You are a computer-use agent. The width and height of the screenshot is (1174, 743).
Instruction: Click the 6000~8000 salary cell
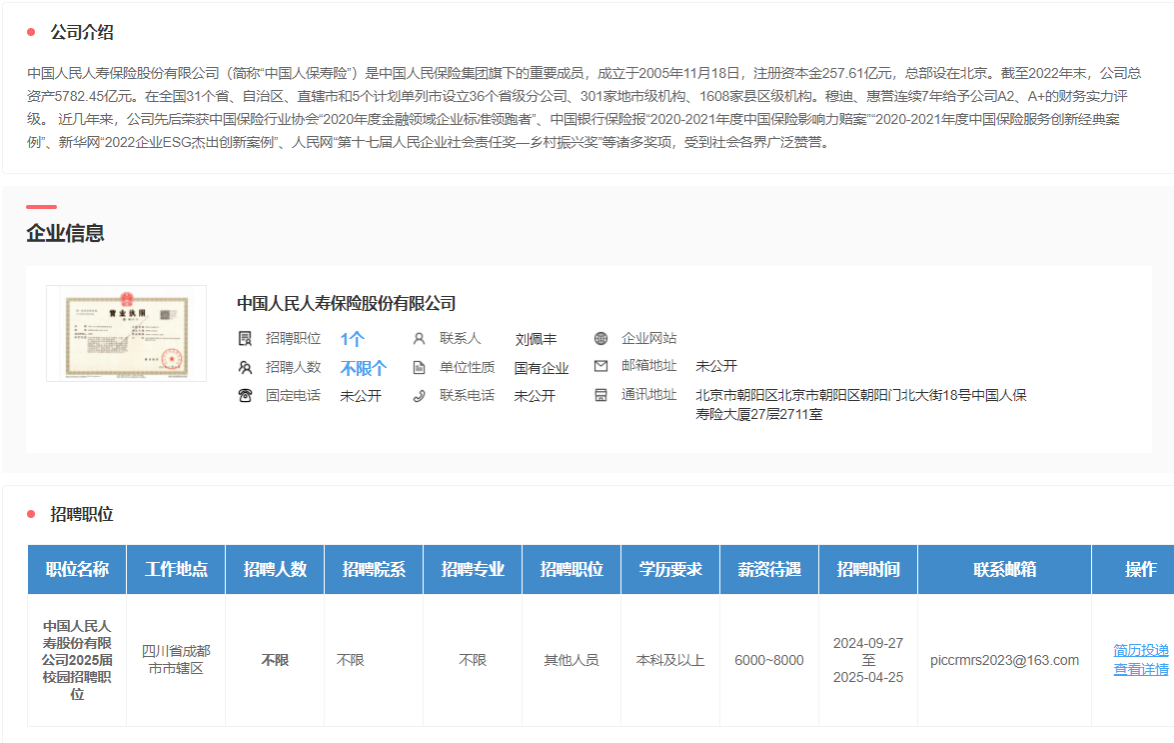pyautogui.click(x=769, y=660)
